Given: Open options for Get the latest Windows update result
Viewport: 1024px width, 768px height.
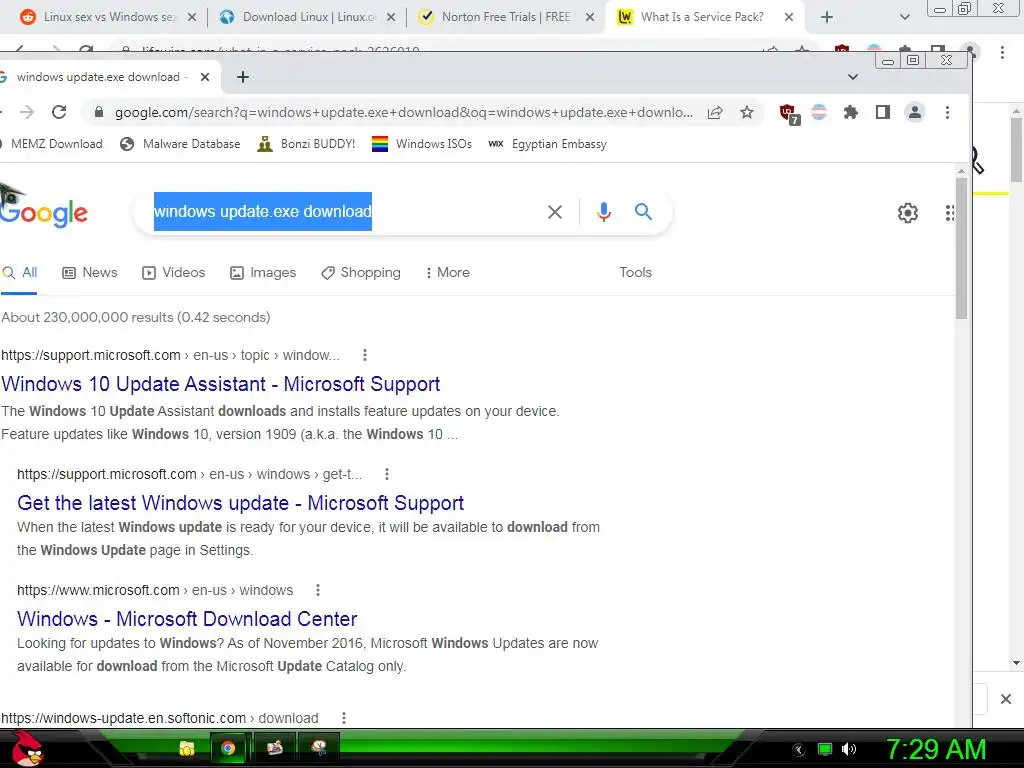Looking at the screenshot, I should point(387,474).
